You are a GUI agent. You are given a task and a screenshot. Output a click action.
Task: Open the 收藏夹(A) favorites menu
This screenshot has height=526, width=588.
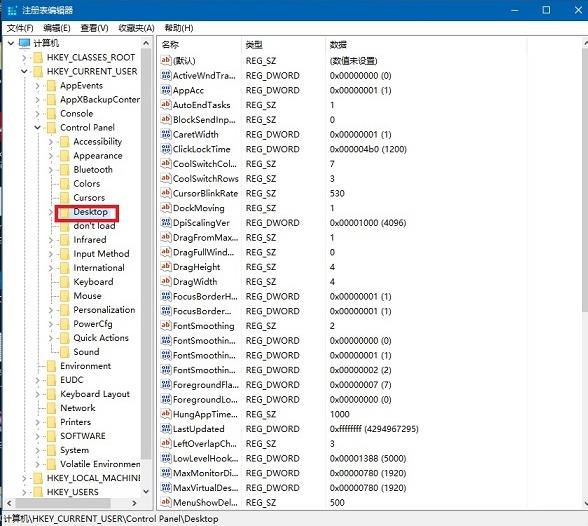coord(136,28)
